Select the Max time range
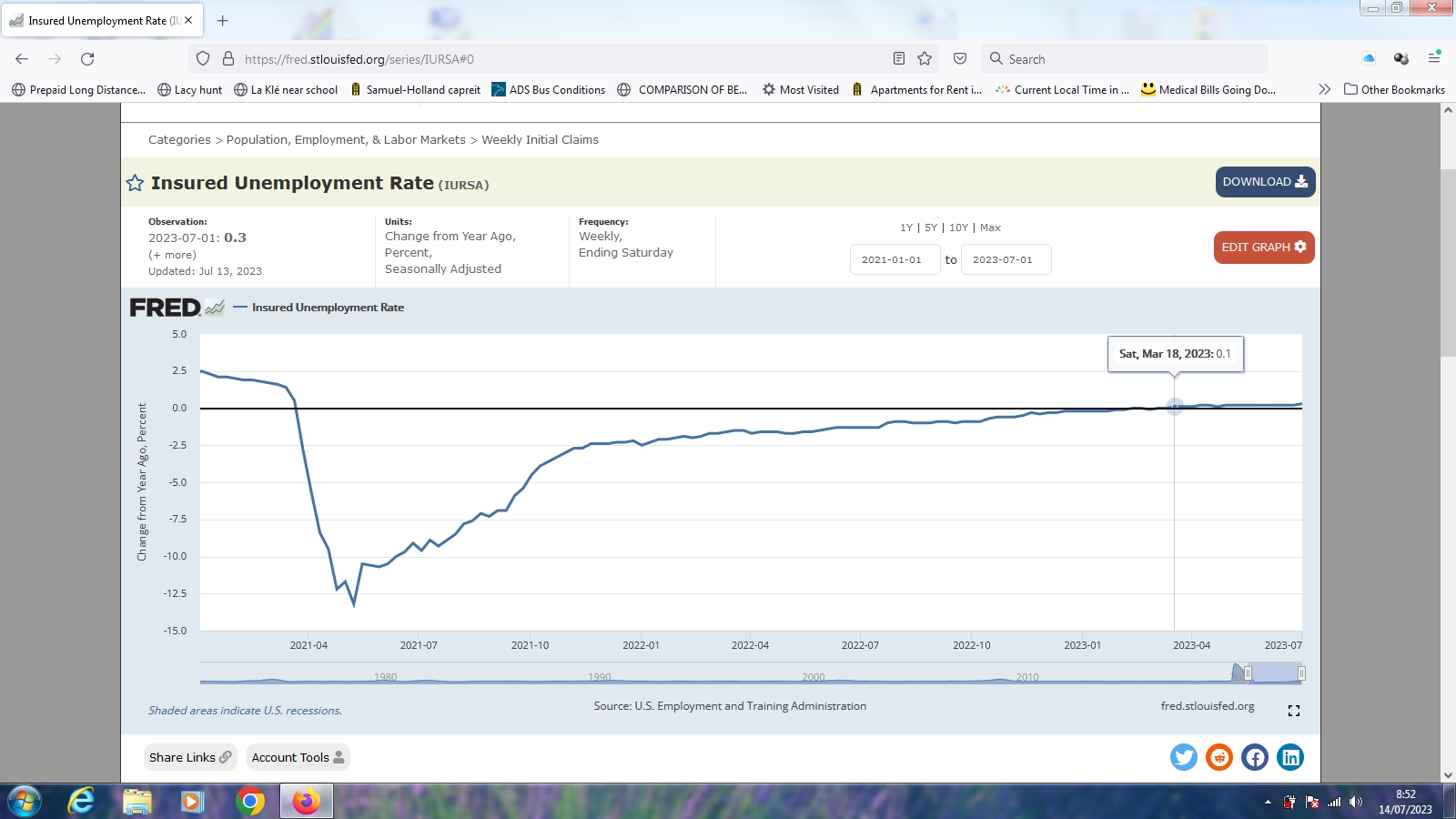The height and width of the screenshot is (819, 1456). (x=990, y=227)
